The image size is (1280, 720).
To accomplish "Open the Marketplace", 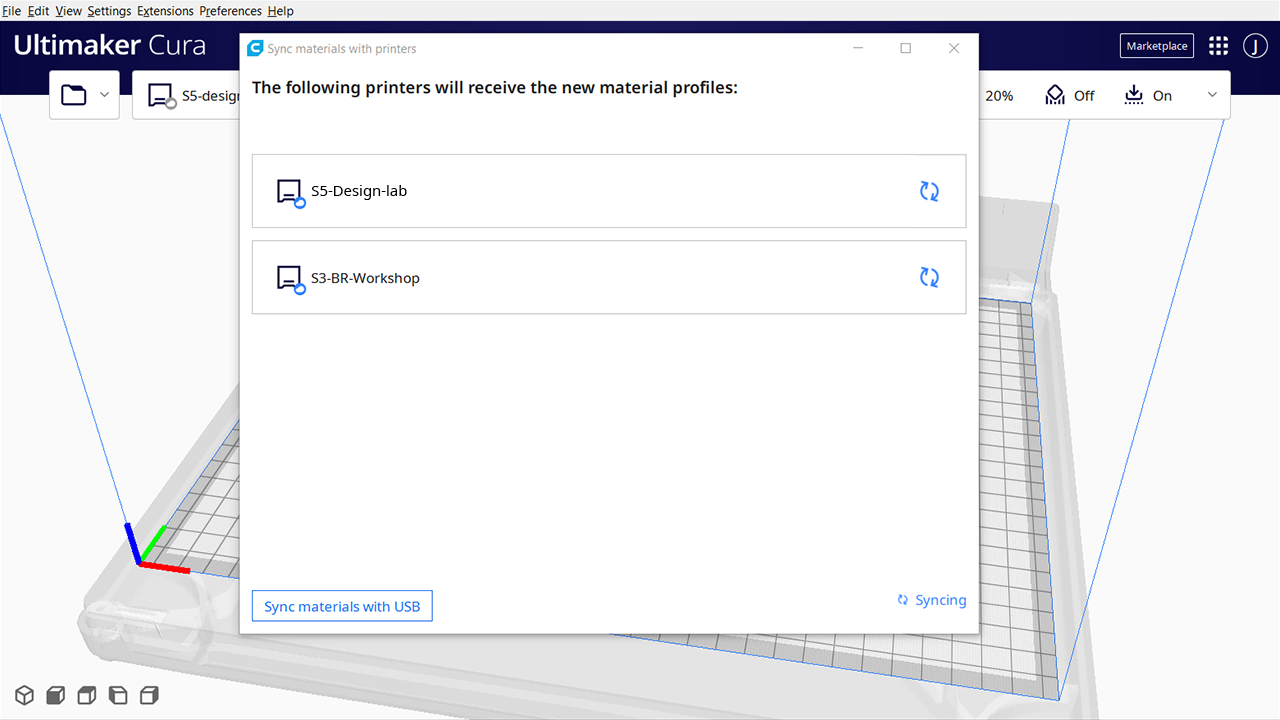I will [1157, 46].
